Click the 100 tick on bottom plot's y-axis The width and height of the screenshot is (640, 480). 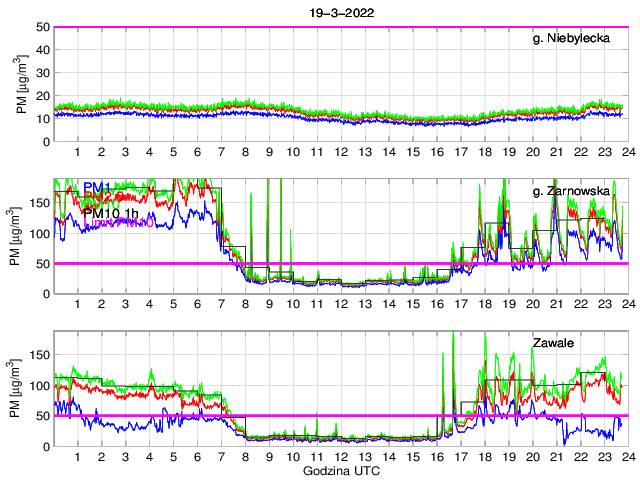[40, 385]
